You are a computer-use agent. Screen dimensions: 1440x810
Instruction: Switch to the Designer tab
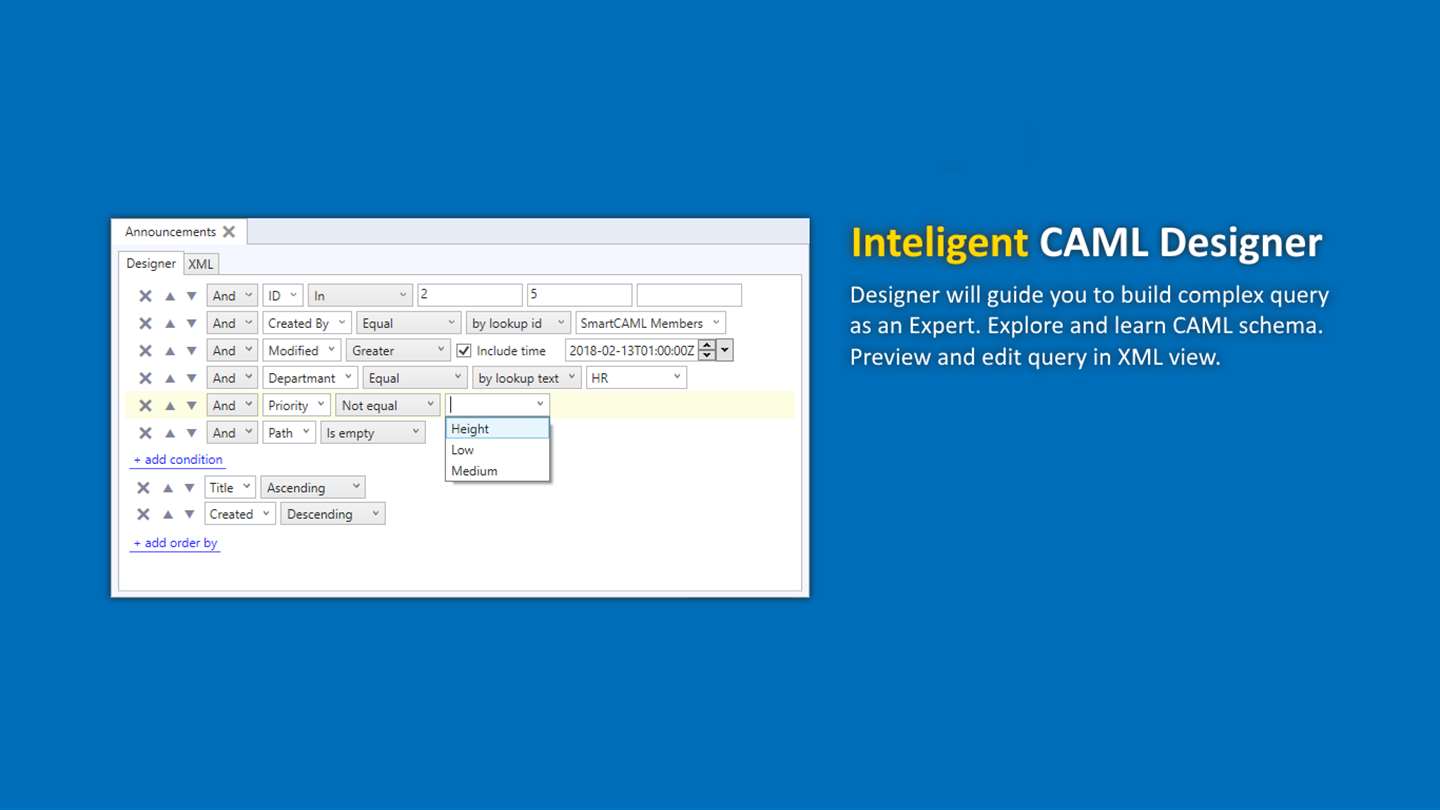point(151,264)
